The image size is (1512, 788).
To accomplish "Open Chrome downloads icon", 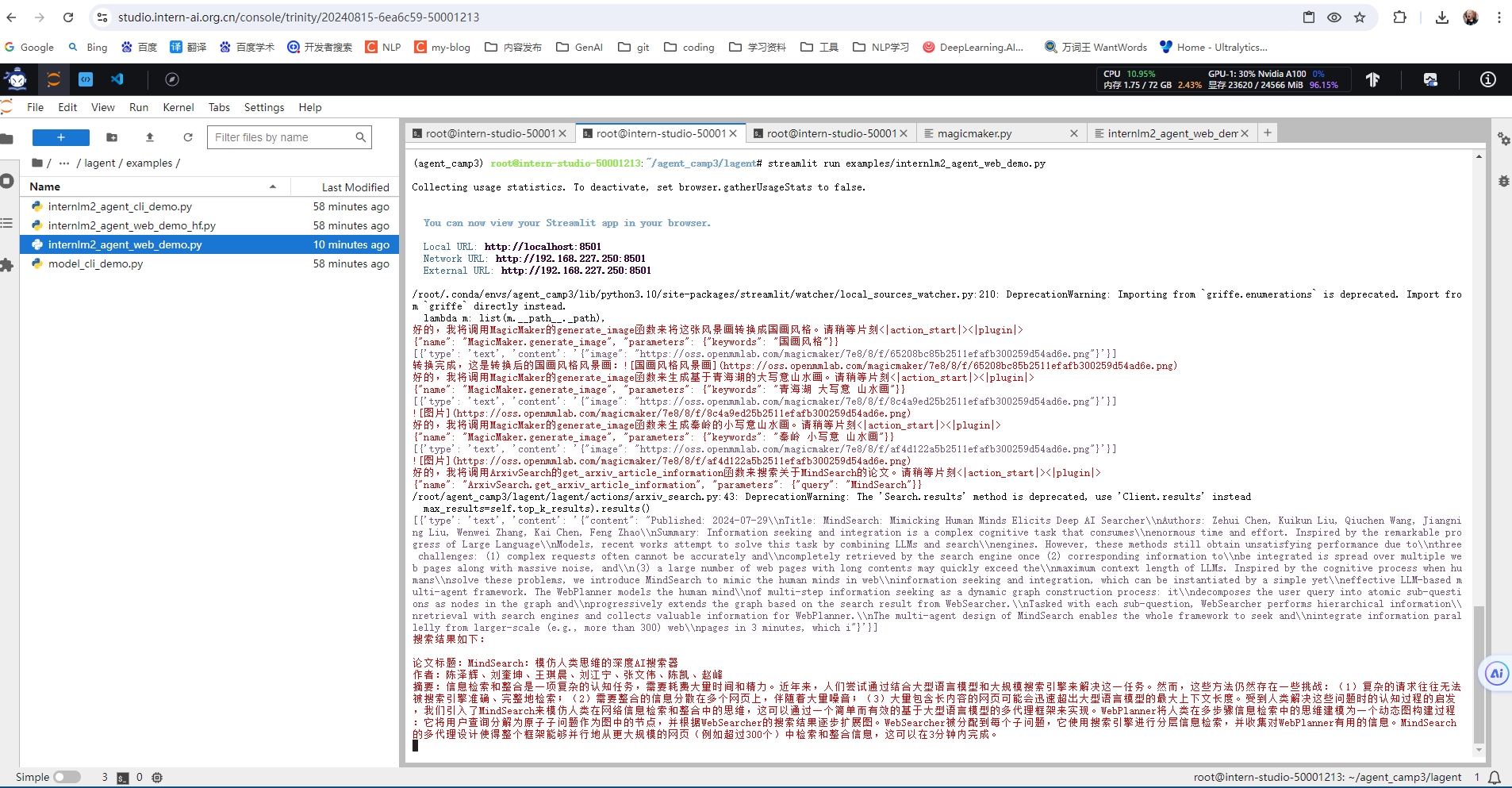I will [x=1442, y=17].
